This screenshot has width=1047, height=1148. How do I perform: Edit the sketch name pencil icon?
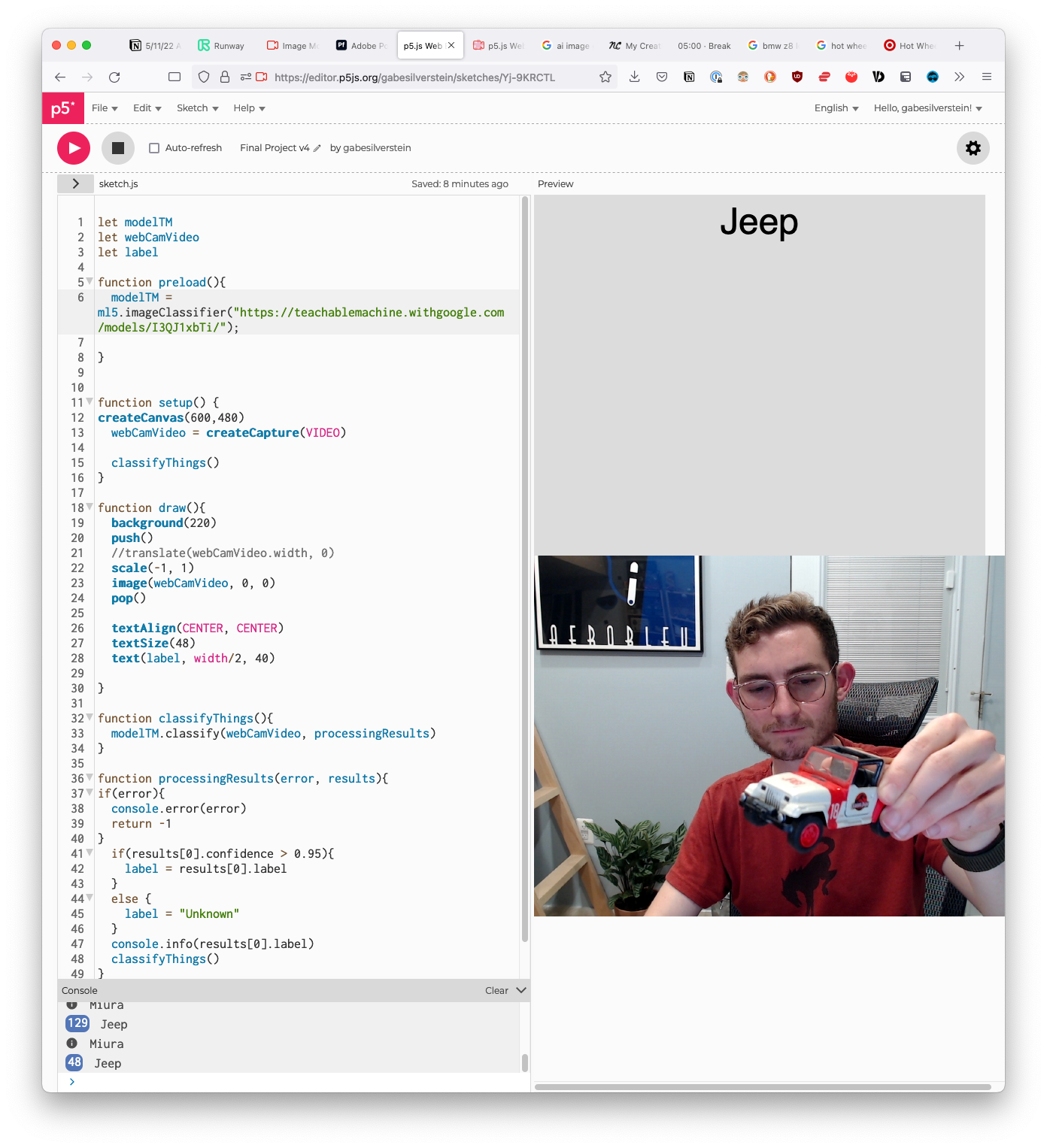coord(317,148)
